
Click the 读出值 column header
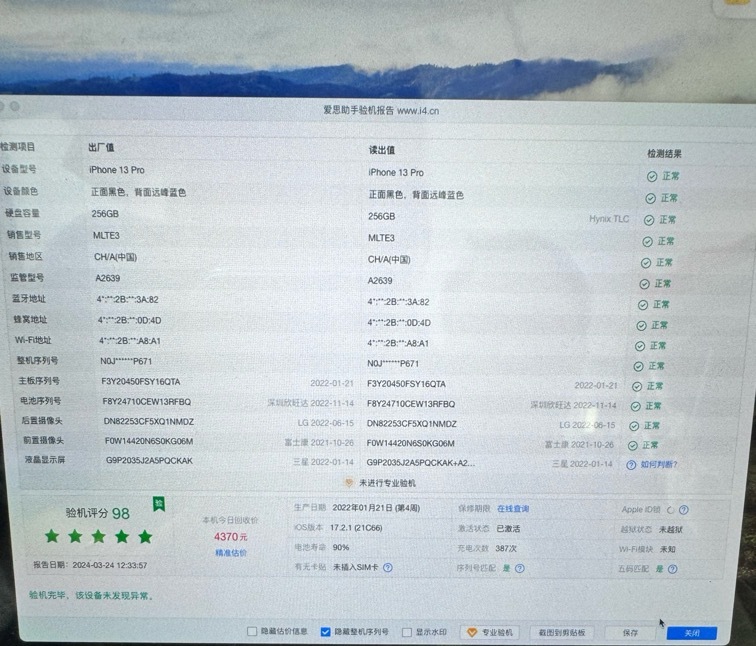[x=382, y=150]
